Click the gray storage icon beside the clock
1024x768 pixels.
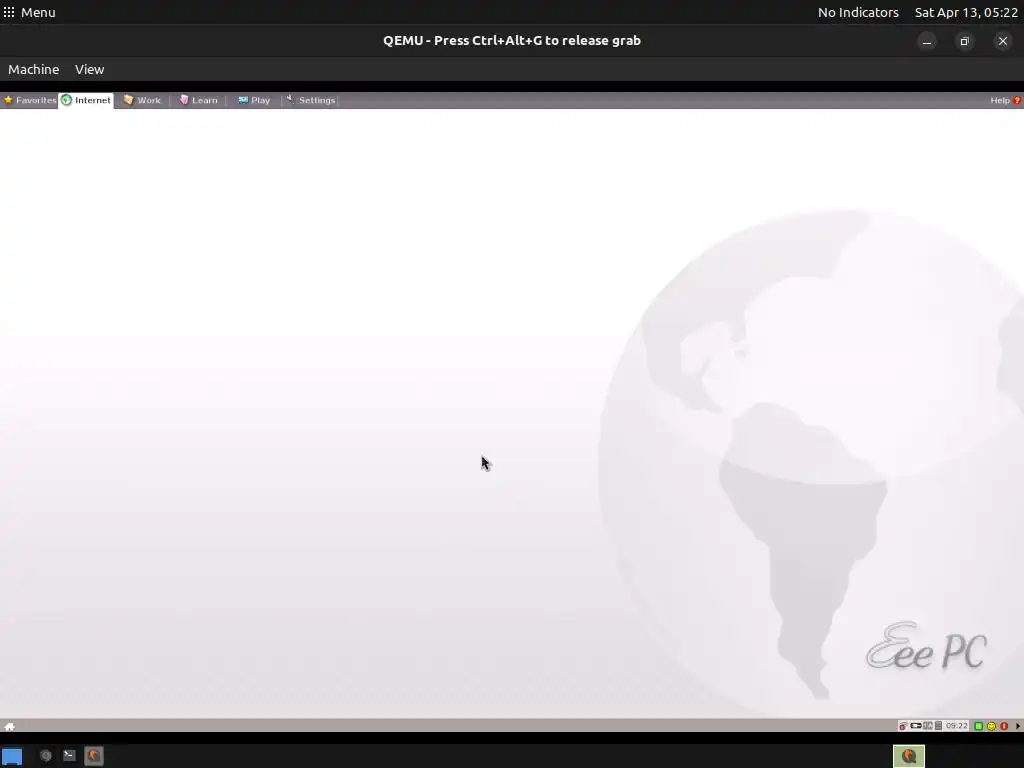(938, 726)
